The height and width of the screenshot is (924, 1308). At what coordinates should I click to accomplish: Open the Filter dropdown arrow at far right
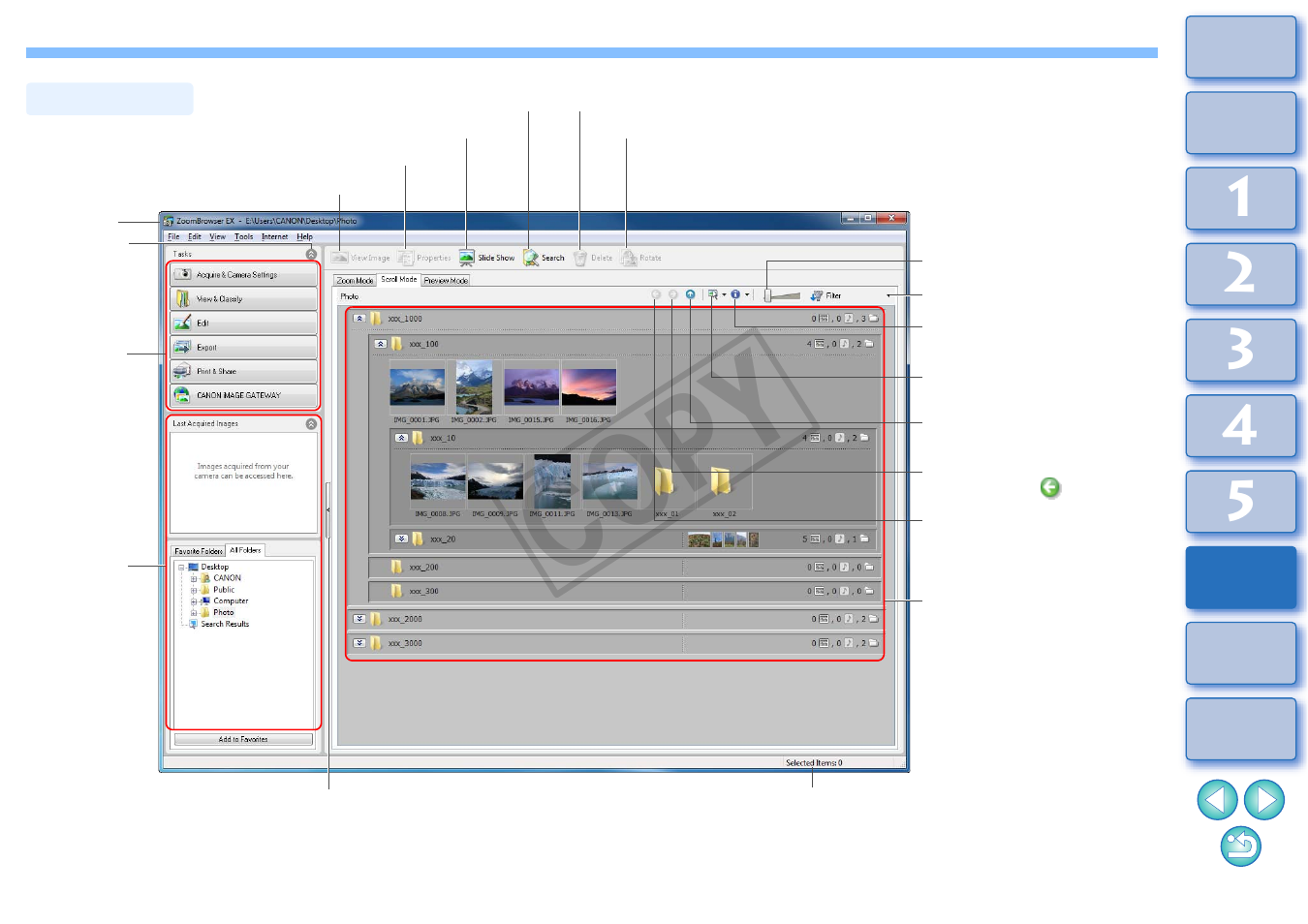pos(889,296)
